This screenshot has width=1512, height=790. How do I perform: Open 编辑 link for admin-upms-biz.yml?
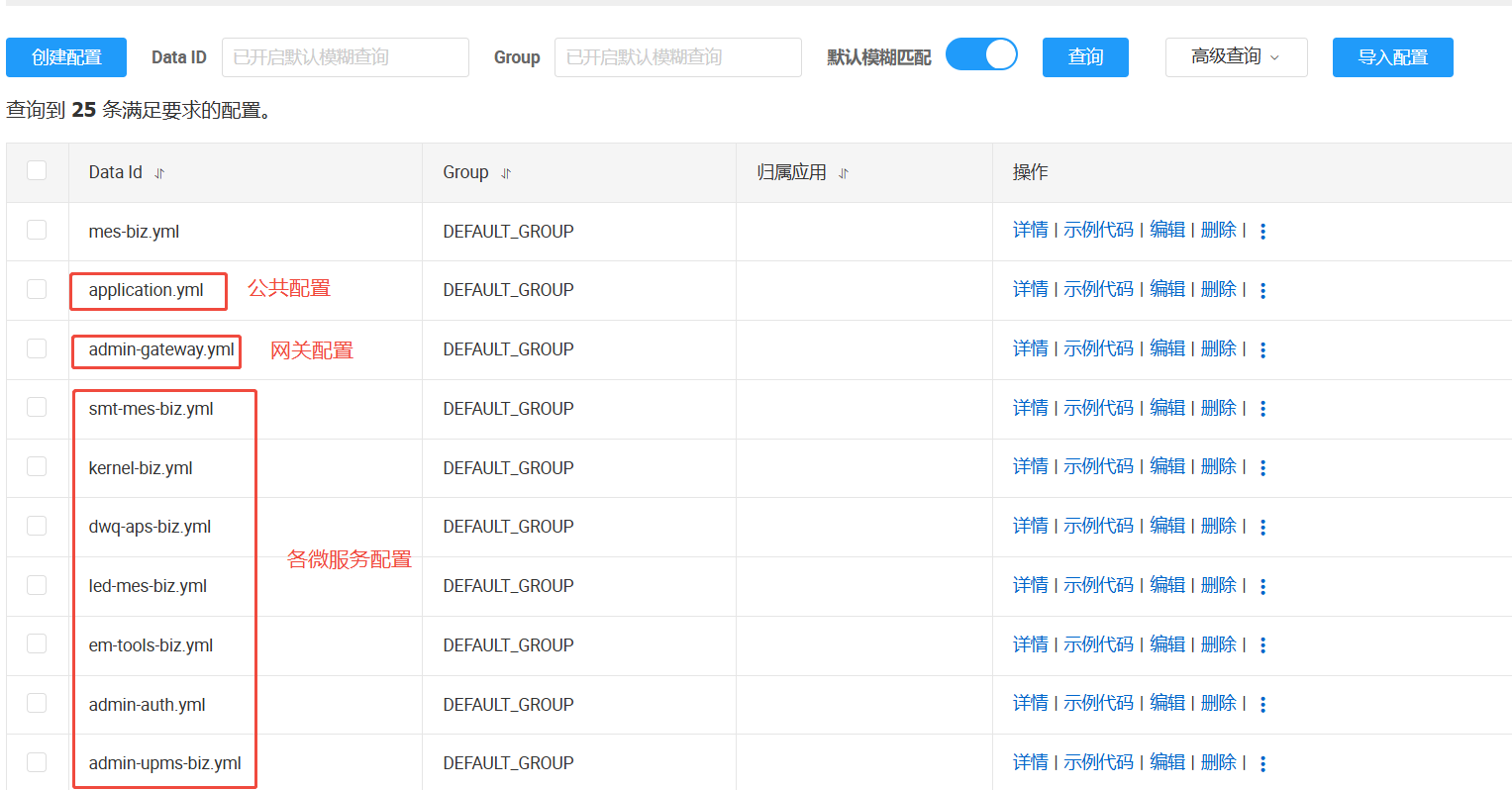[x=1167, y=762]
